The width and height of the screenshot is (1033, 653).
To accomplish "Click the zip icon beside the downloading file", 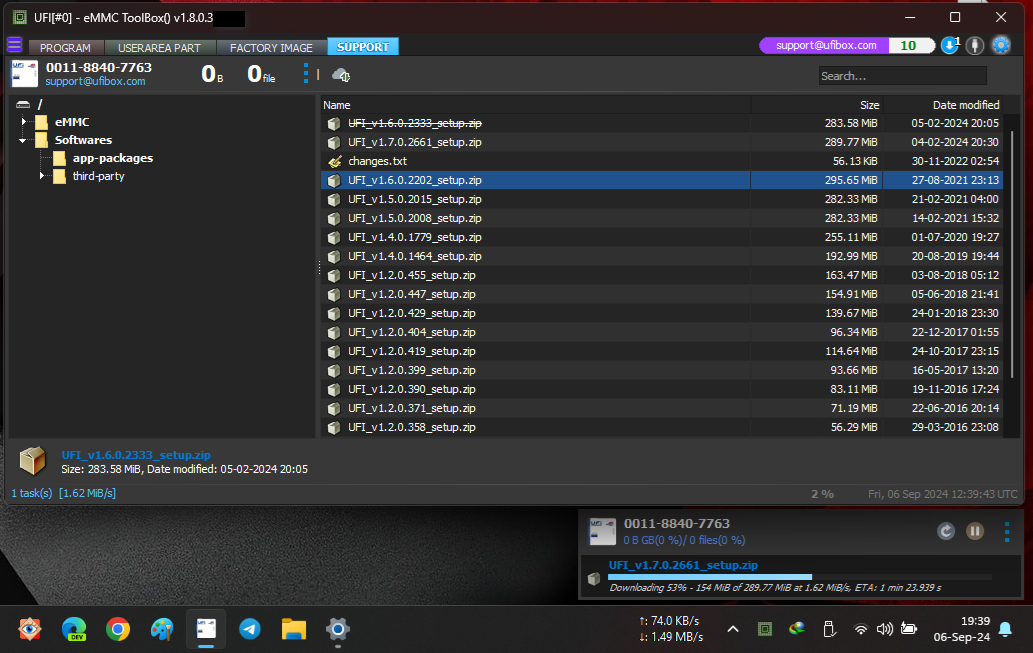I will tap(594, 579).
